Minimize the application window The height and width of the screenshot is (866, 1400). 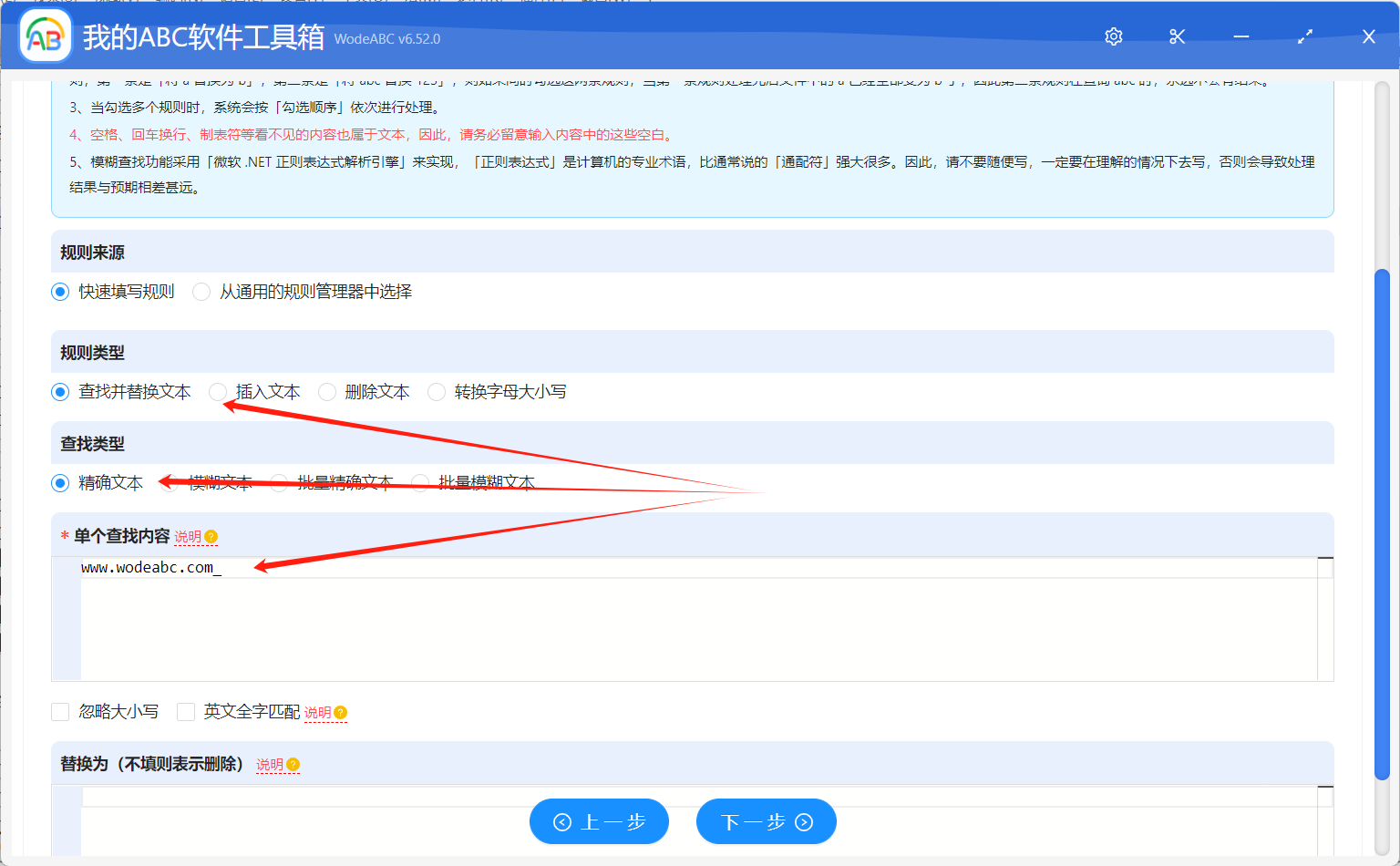(x=1240, y=36)
